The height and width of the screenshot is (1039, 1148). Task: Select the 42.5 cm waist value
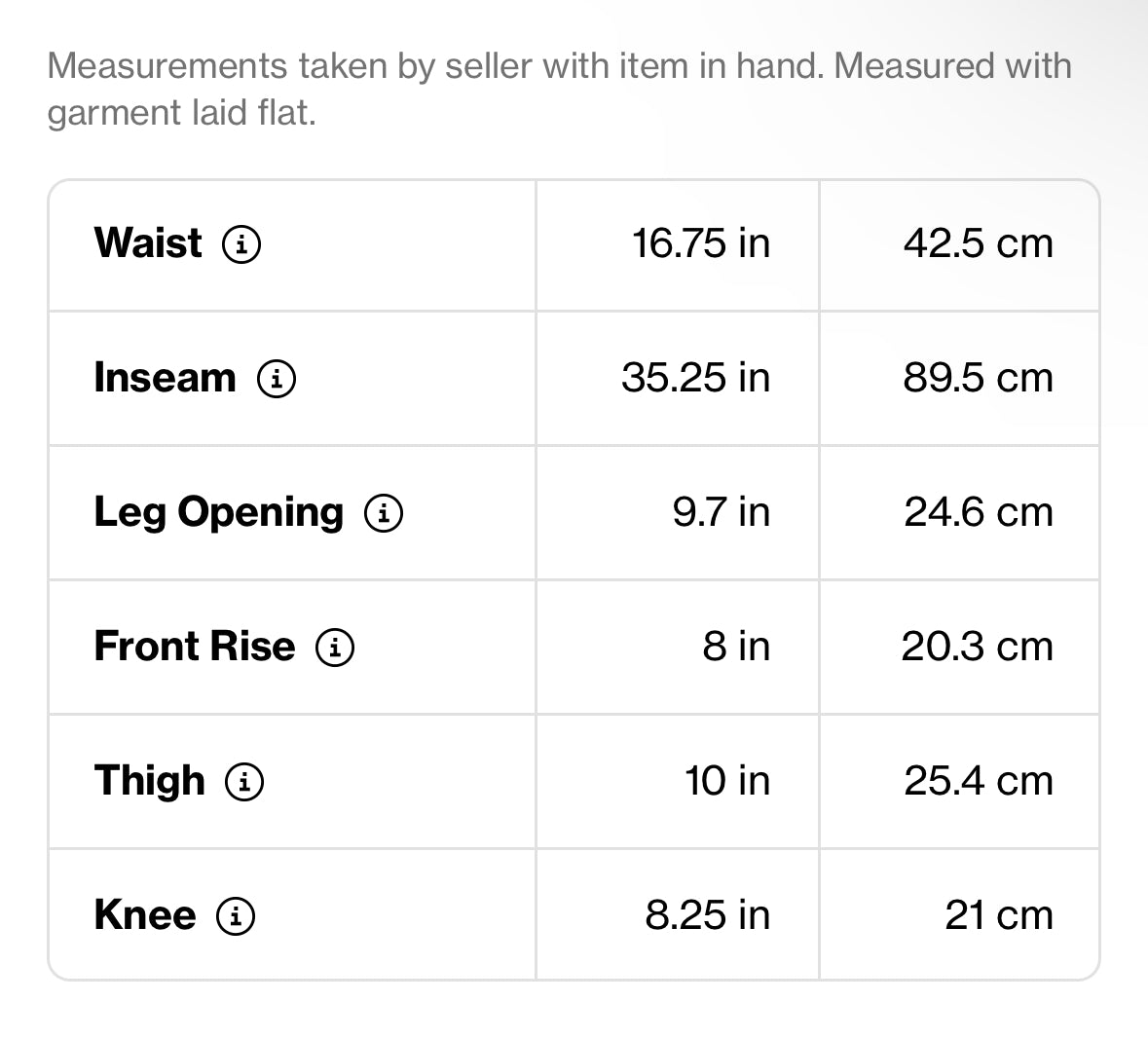pyautogui.click(x=979, y=243)
